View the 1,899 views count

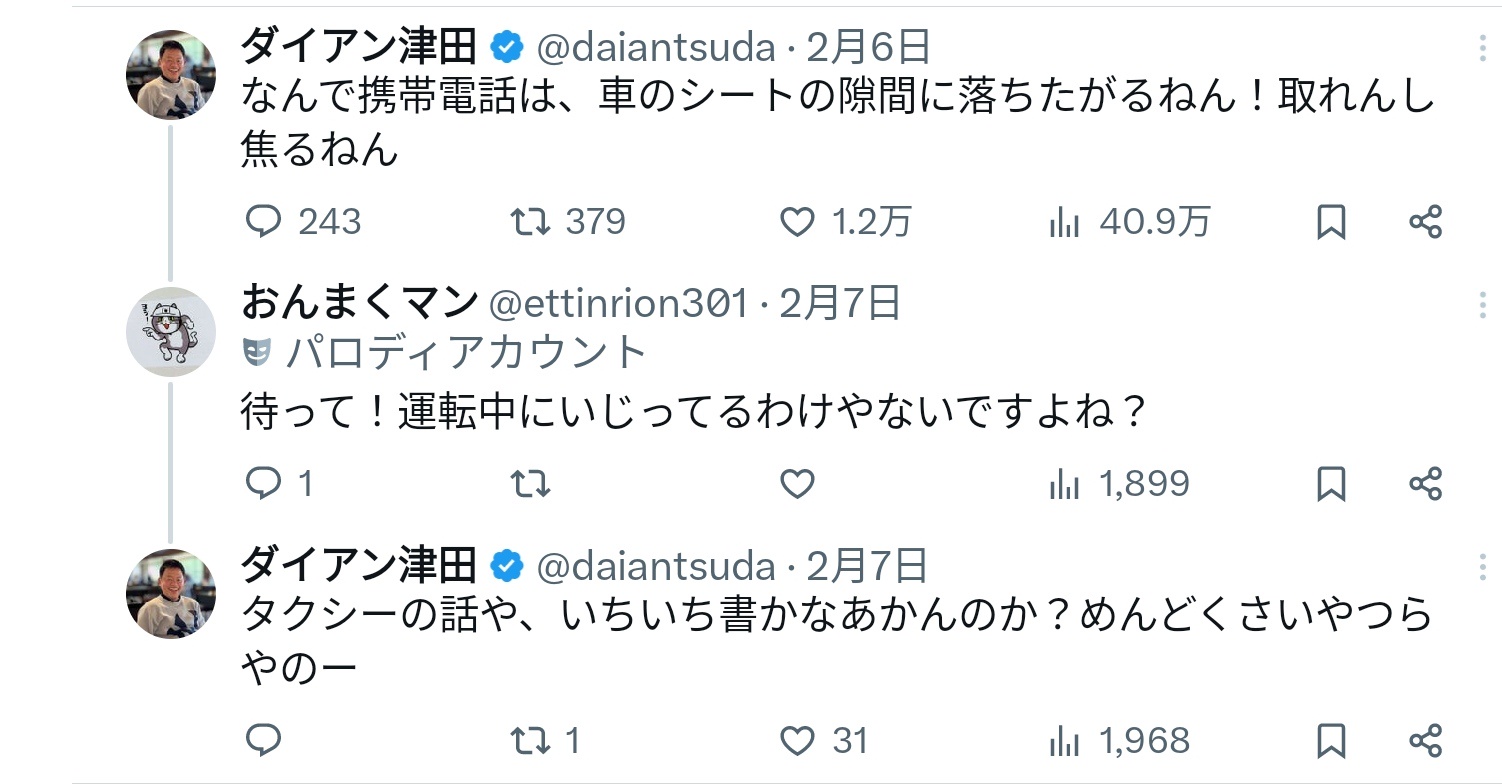[x=1143, y=484]
